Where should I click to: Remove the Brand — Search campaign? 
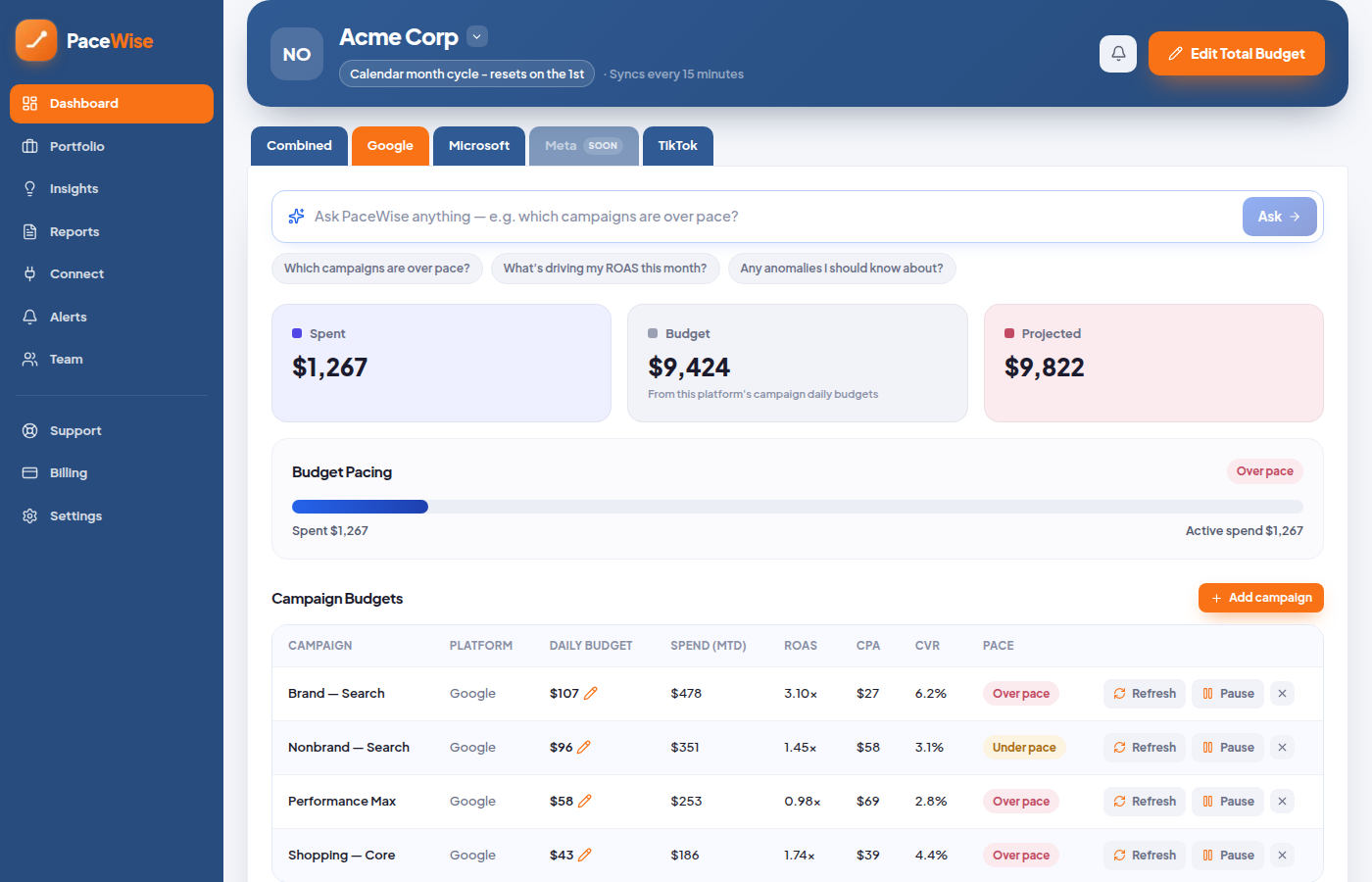1282,694
